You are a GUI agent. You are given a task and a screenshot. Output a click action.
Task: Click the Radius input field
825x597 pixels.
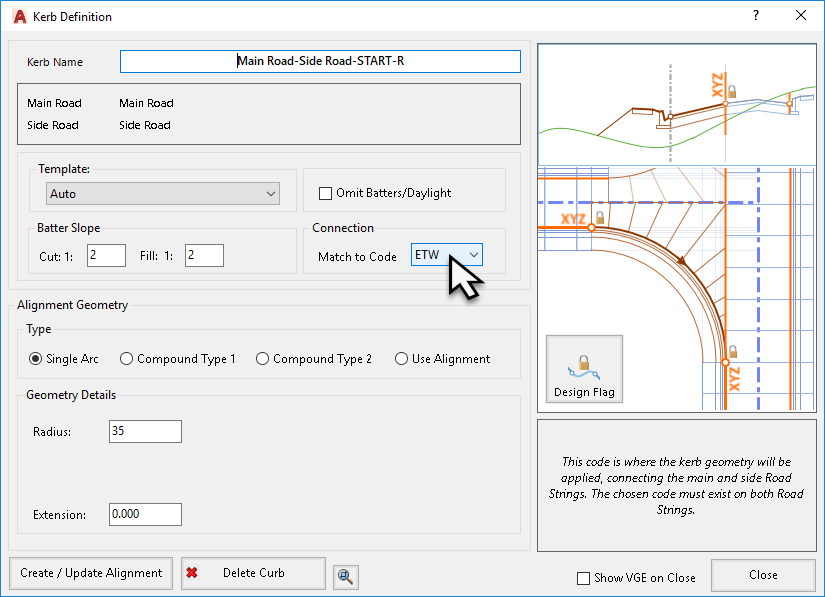tap(145, 431)
